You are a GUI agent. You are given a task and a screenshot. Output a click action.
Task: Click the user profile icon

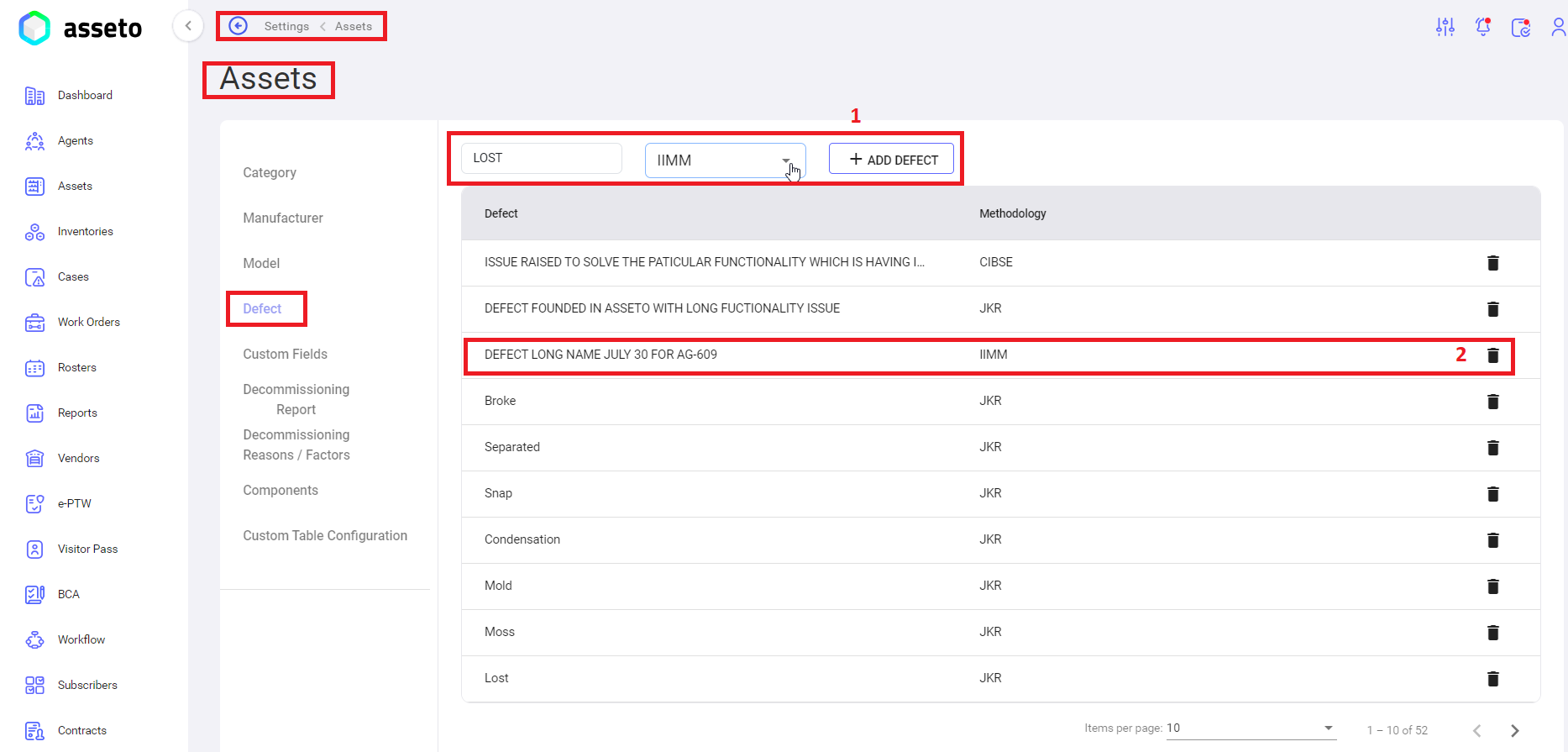tap(1558, 28)
